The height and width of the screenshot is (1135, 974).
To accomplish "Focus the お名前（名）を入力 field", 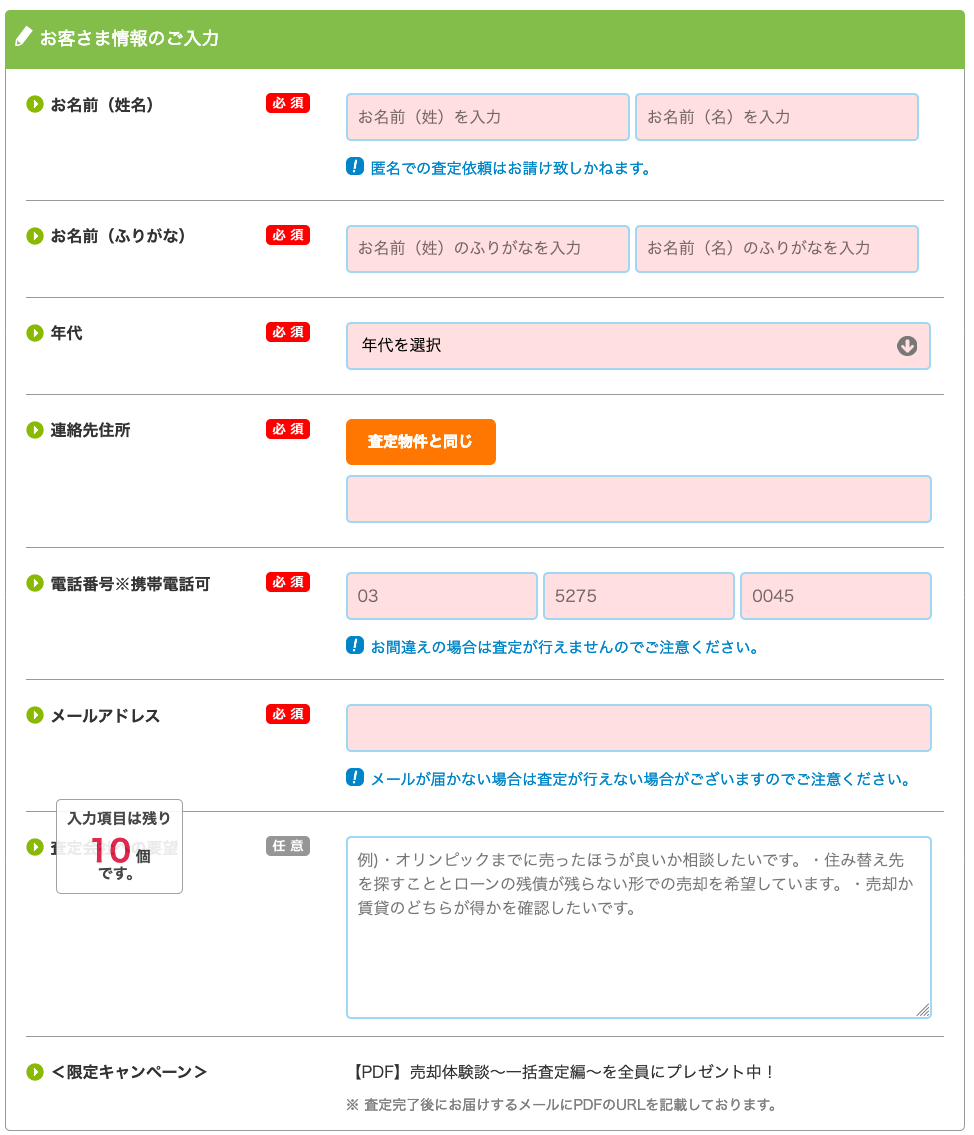I will [776, 117].
